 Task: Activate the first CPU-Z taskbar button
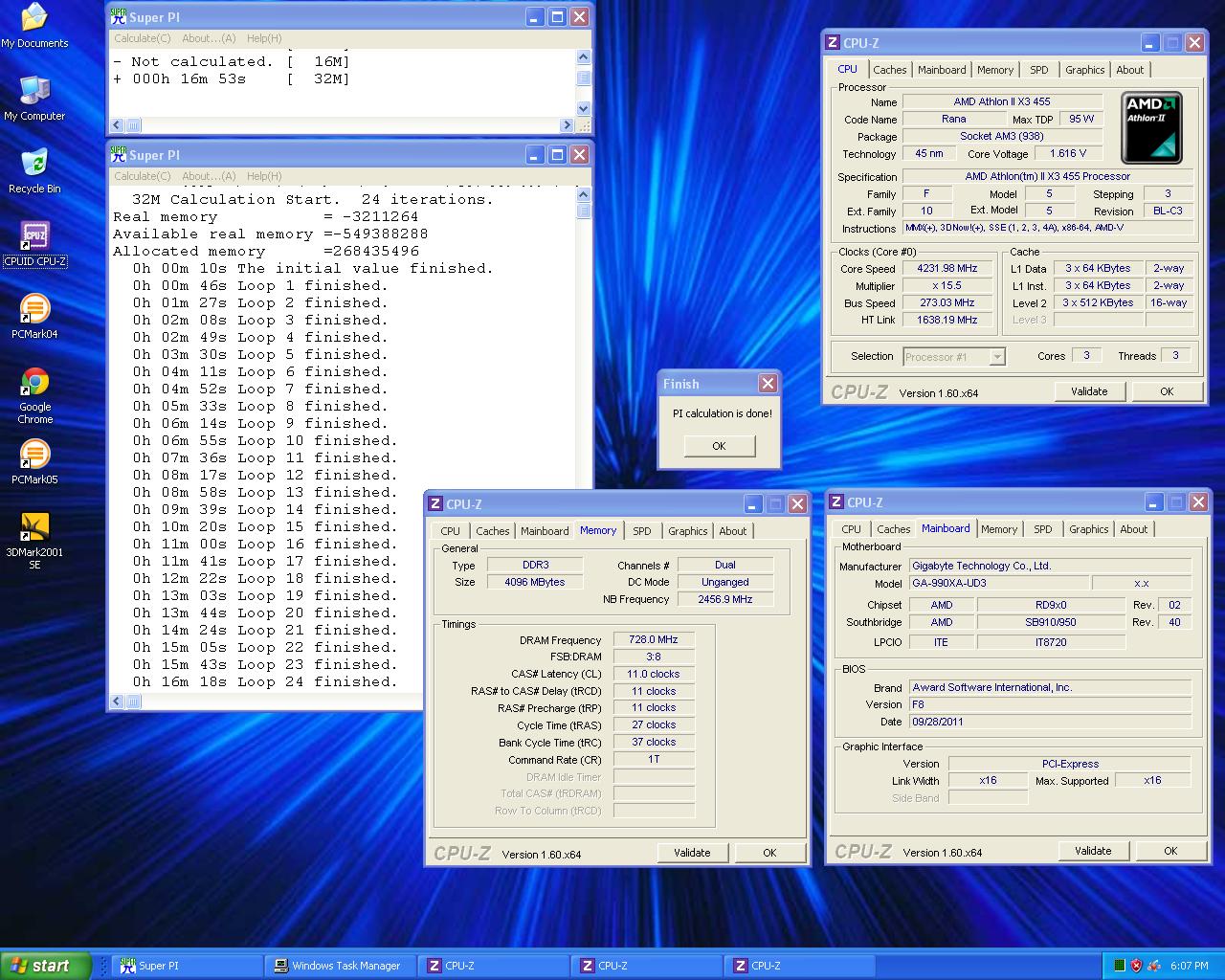(494, 966)
